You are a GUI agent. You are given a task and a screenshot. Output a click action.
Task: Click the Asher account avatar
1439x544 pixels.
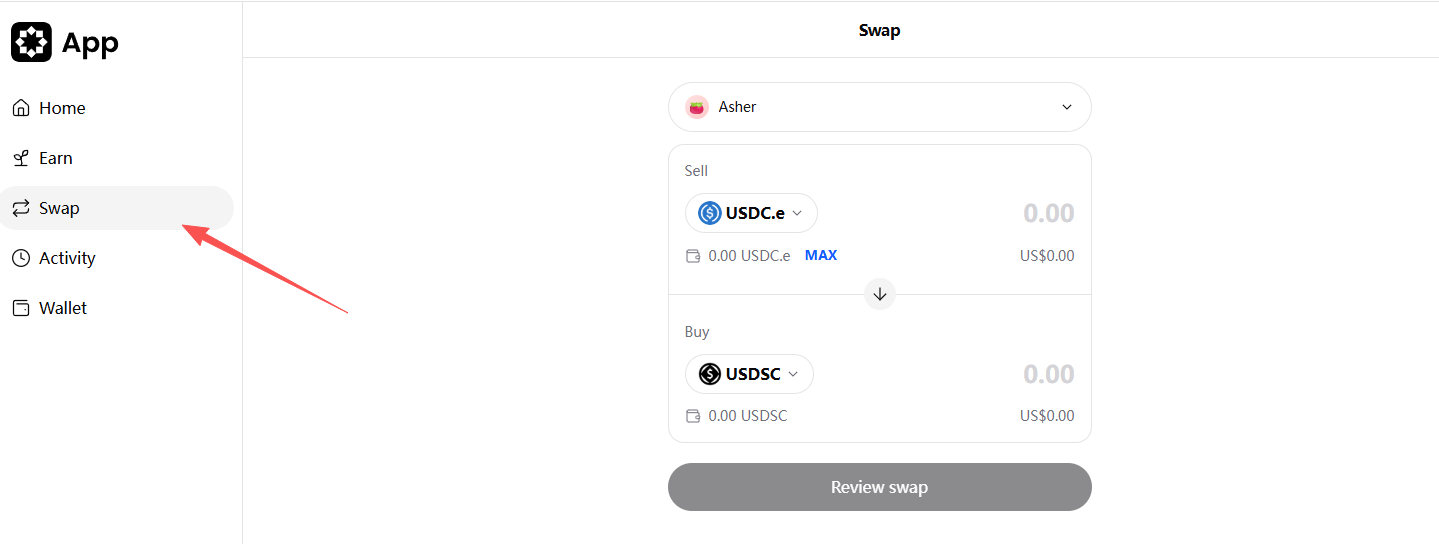(697, 107)
